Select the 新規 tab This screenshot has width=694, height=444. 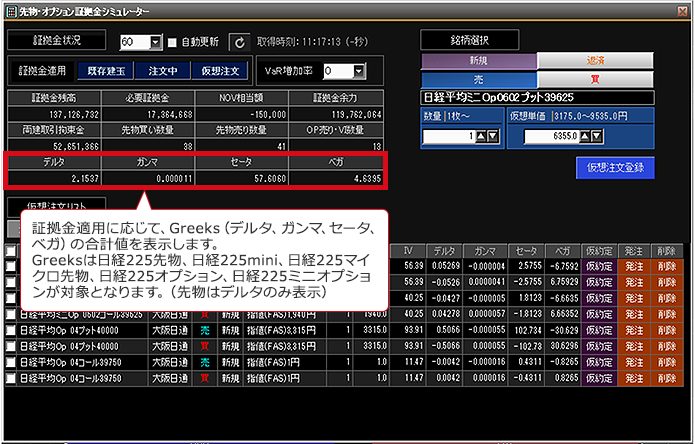pyautogui.click(x=478, y=61)
